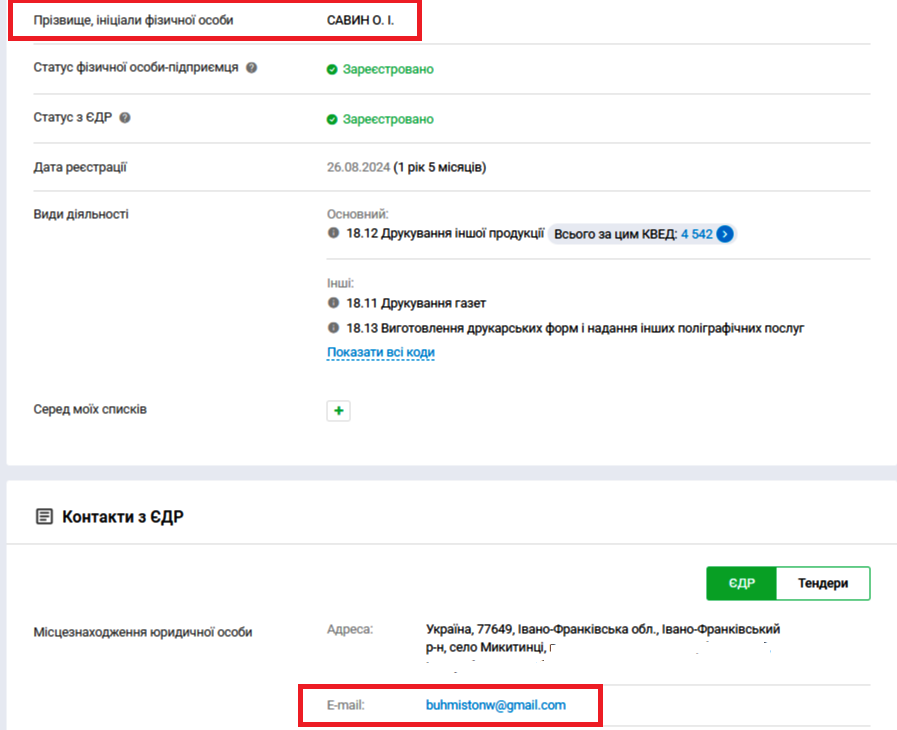897x730 pixels.
Task: Expand all codes via Показати всі коди
Action: 380,353
